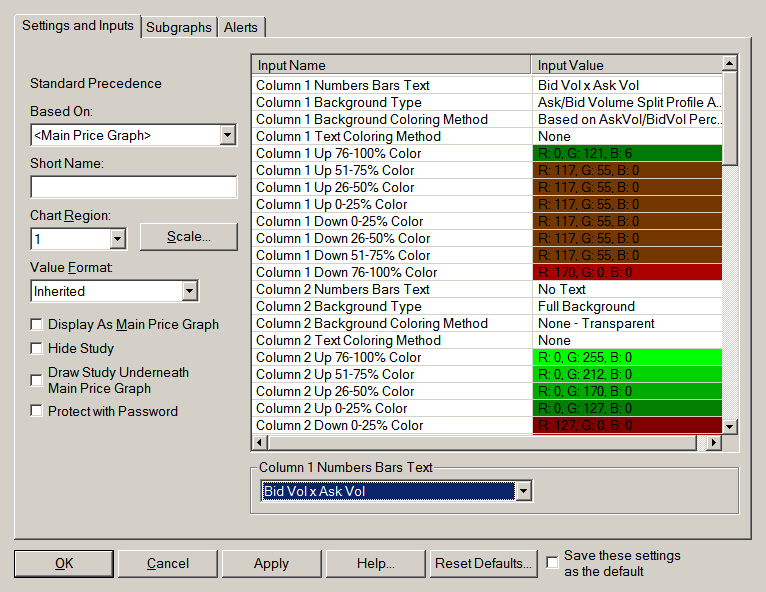Open Column 1 Numbers Bars Text combo box
766x592 pixels.
(x=522, y=491)
